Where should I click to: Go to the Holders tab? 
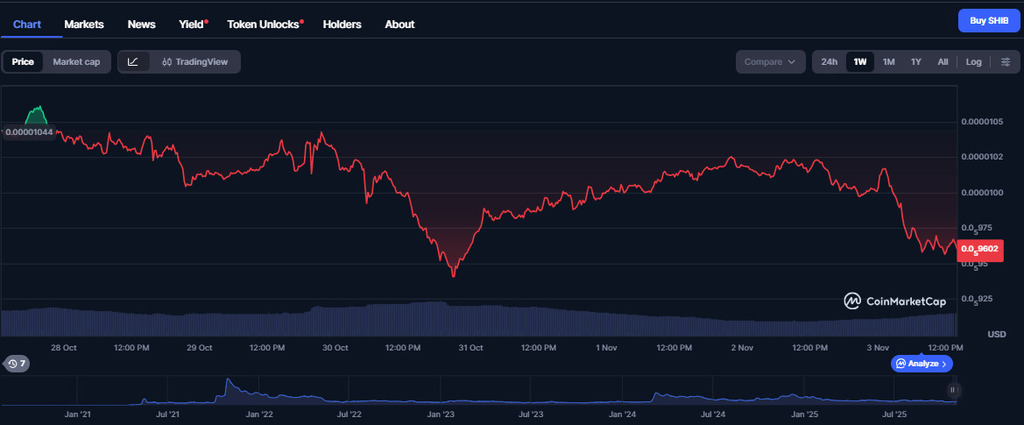[x=342, y=24]
